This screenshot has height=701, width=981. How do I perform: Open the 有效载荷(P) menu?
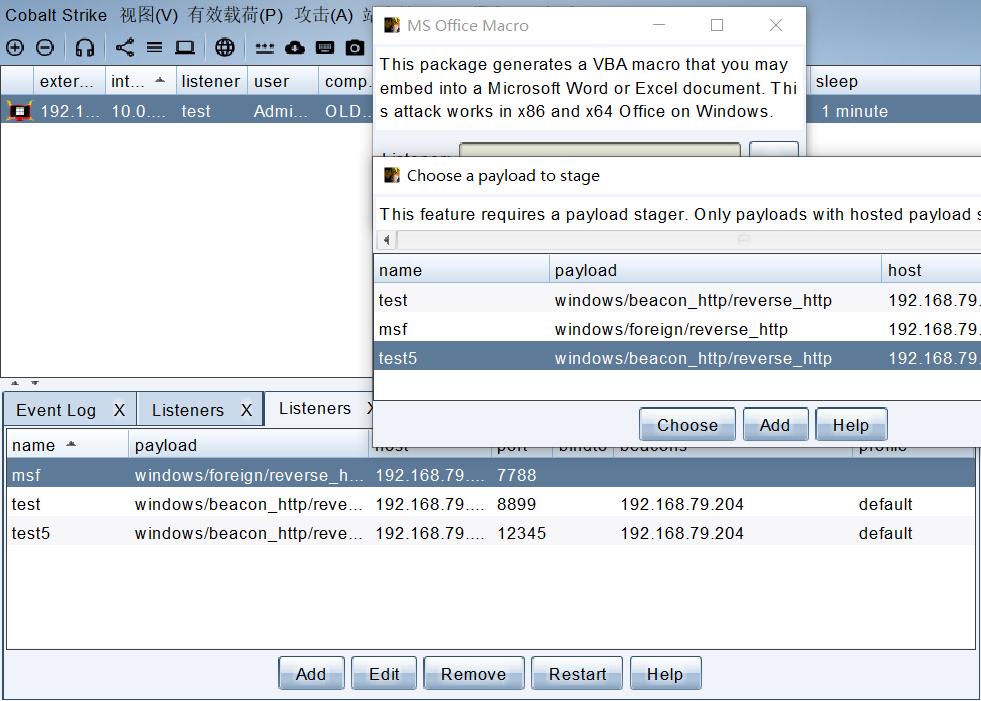point(236,15)
